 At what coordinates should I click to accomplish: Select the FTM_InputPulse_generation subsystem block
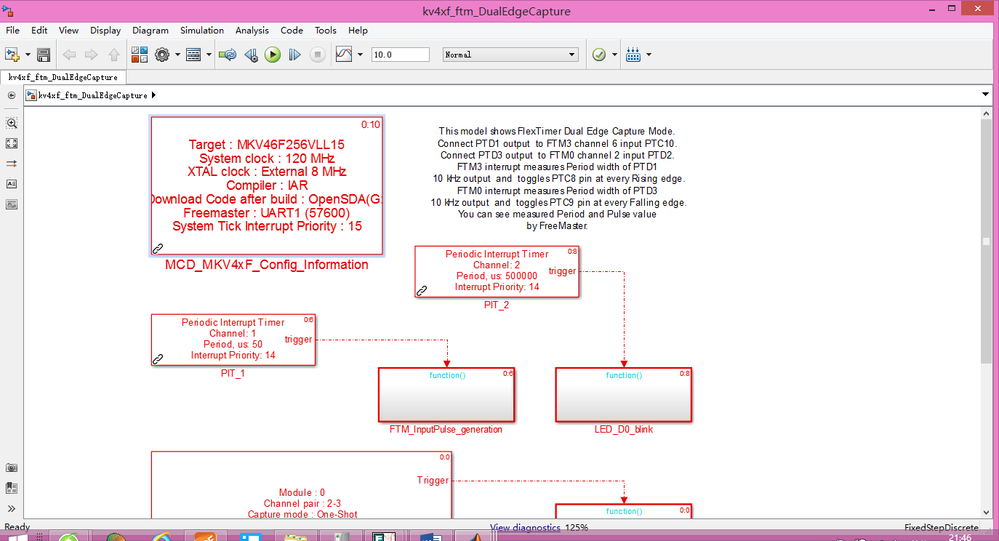pos(446,394)
